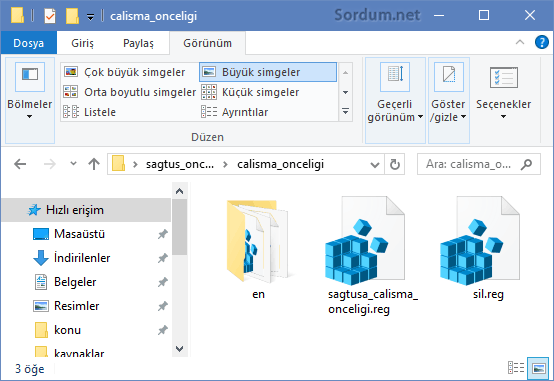Click pin icon next to Belgeler

163,282
